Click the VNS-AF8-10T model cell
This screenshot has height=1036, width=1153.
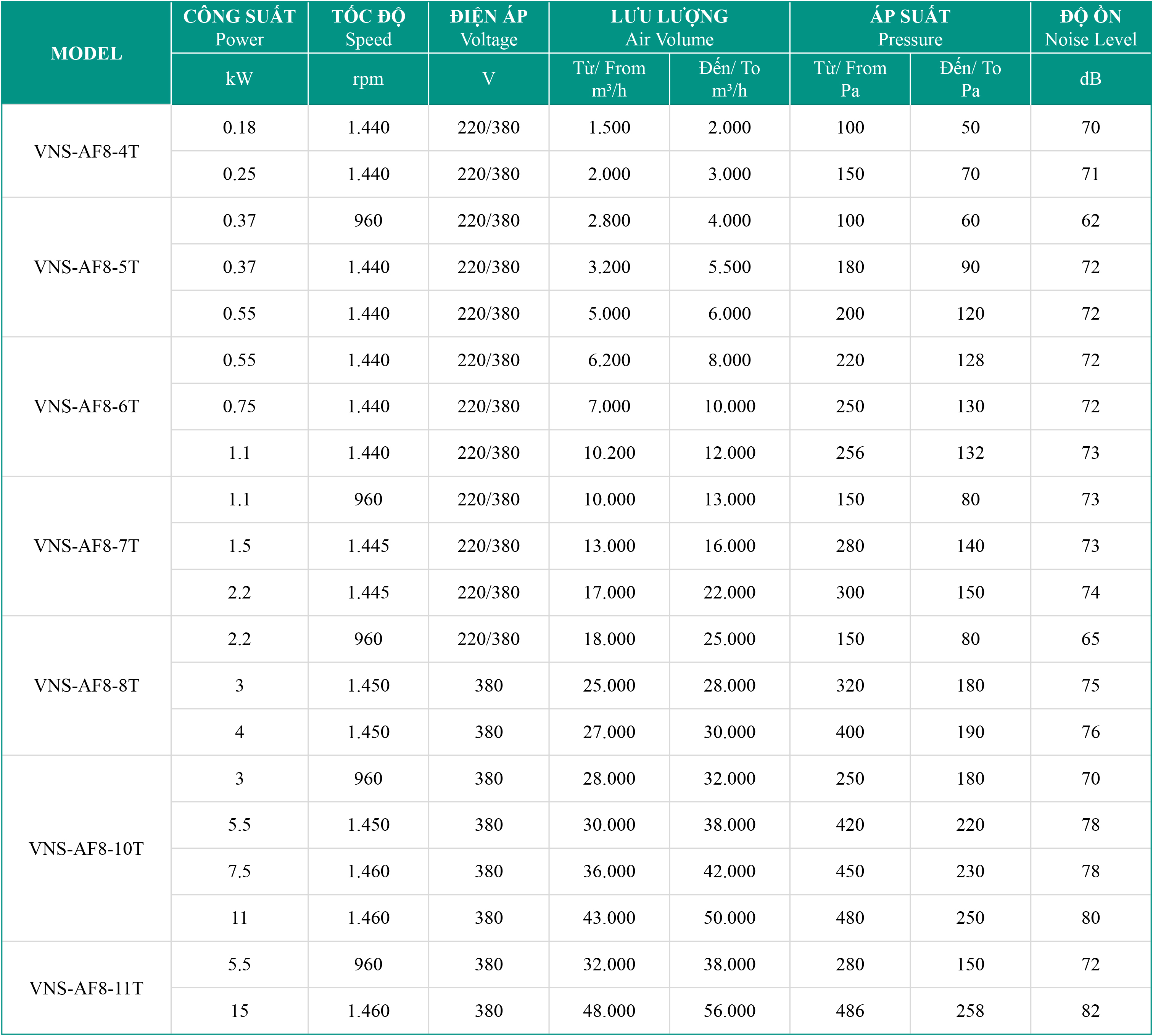(x=87, y=848)
